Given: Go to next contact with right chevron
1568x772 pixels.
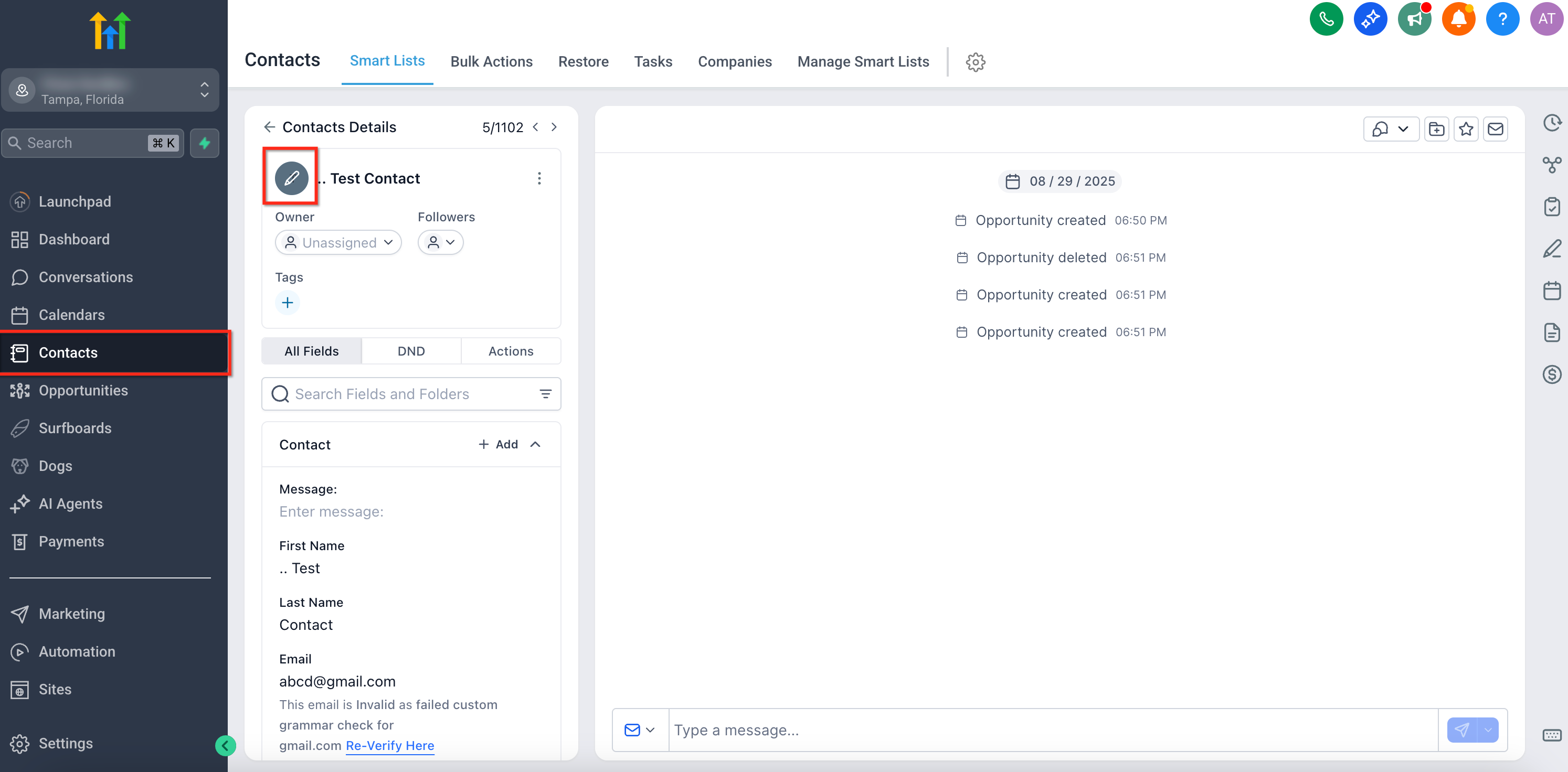Looking at the screenshot, I should 554,127.
